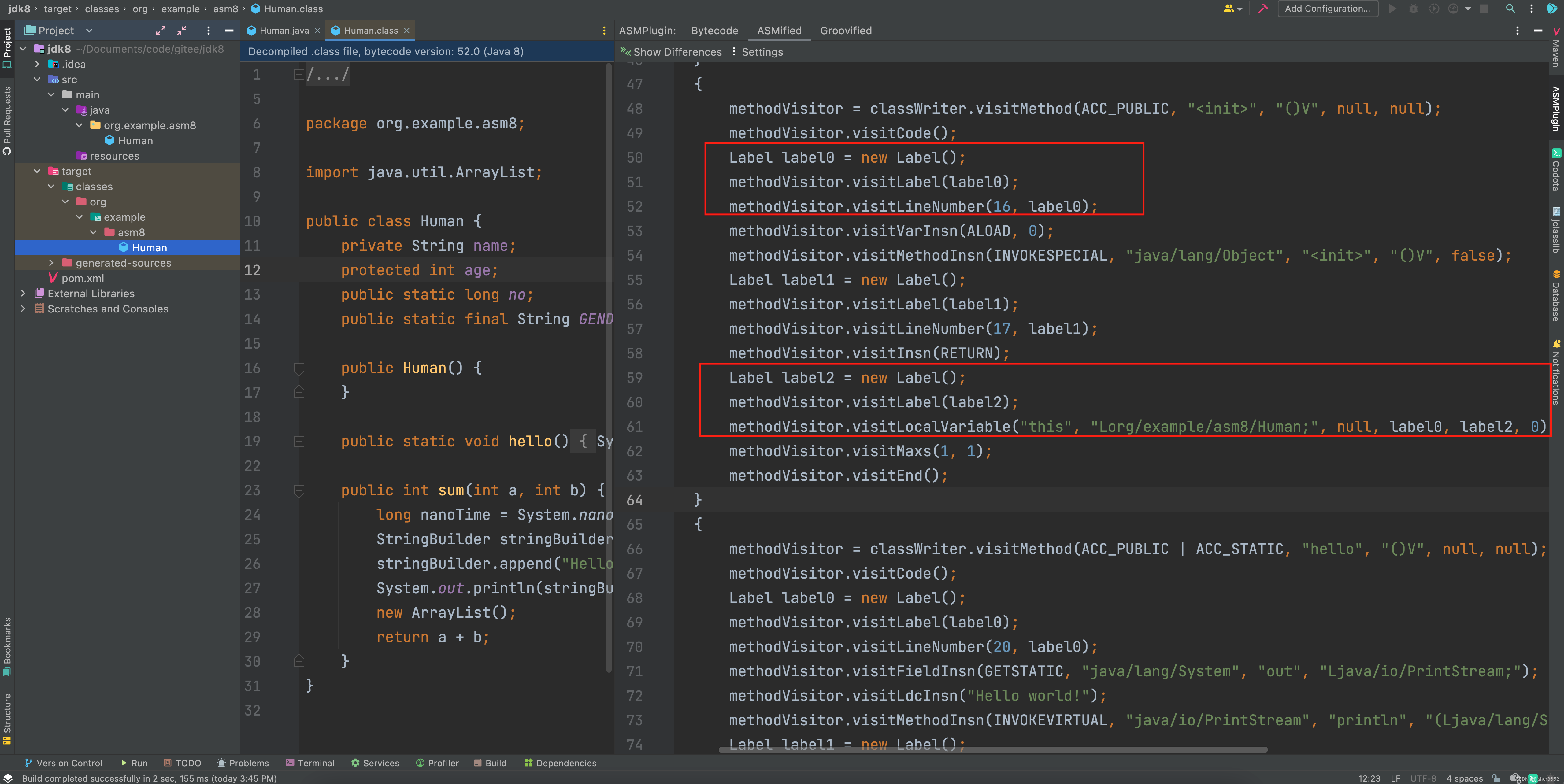The width and height of the screenshot is (1564, 784).
Task: Expand all in Project tree
Action: (161, 30)
